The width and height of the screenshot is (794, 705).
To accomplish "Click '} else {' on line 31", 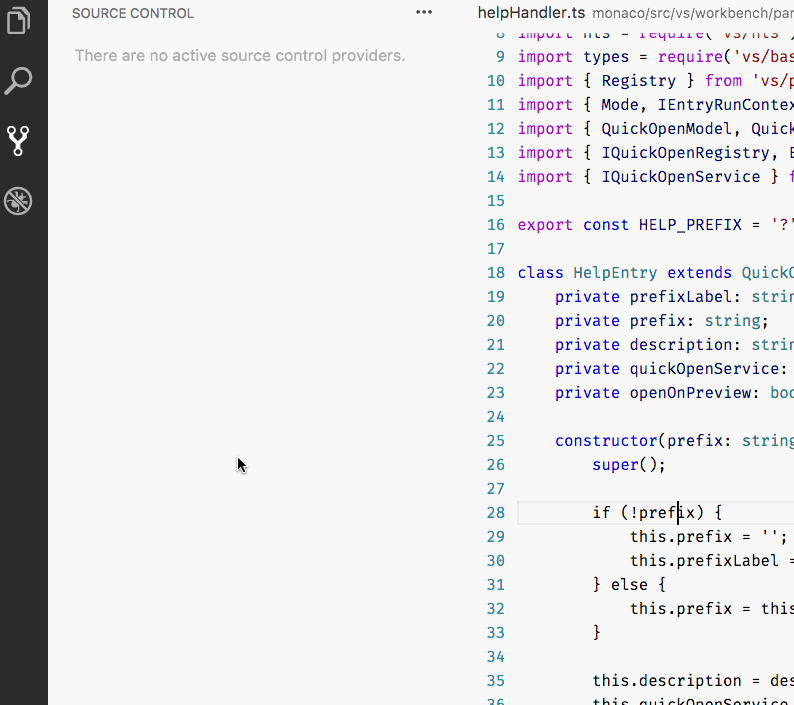I will point(629,585).
